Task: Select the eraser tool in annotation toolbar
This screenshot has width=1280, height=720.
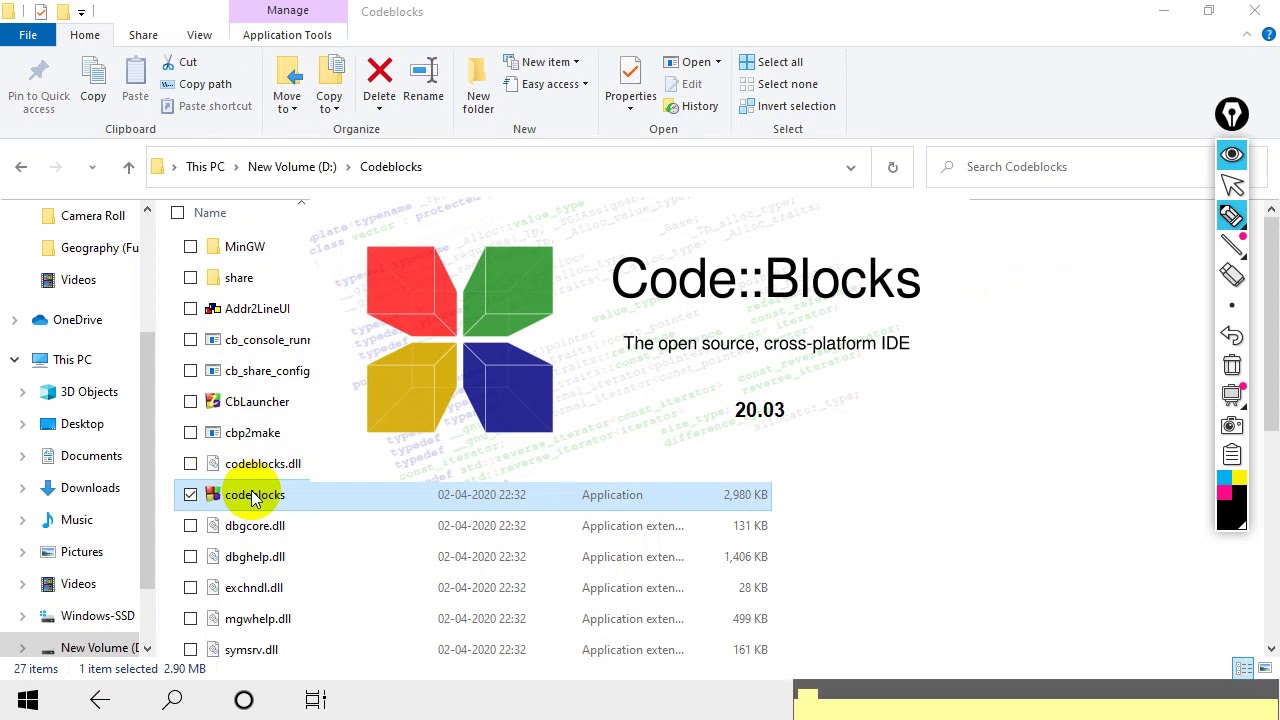Action: pos(1232,275)
